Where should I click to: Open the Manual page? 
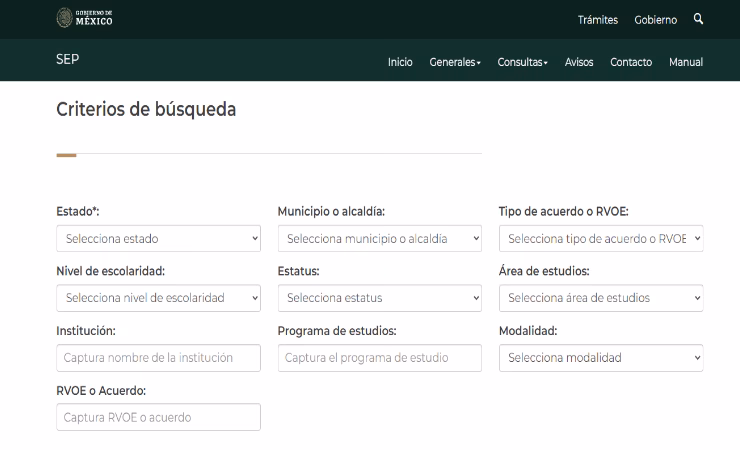tap(686, 62)
